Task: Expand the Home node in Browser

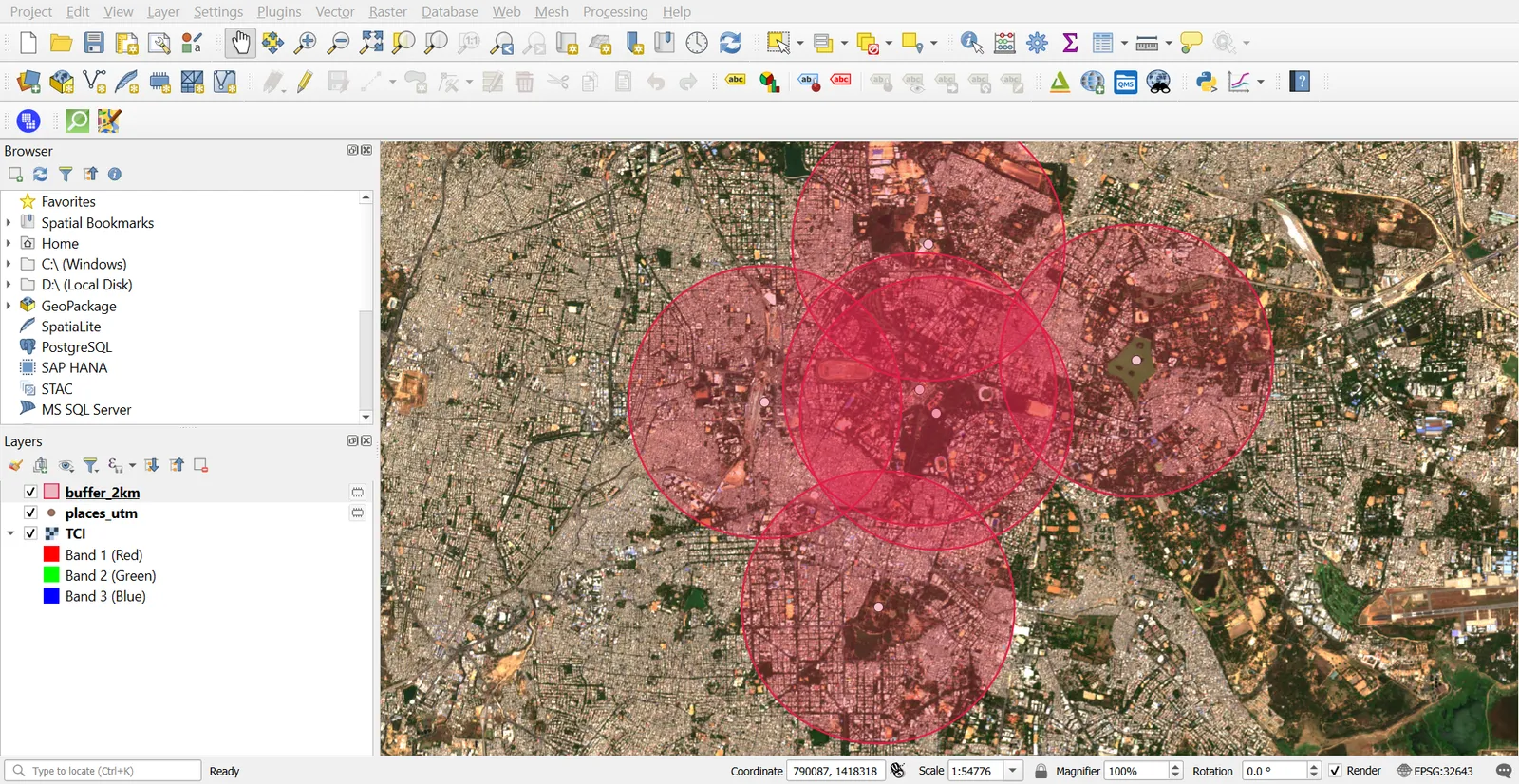Action: coord(9,243)
